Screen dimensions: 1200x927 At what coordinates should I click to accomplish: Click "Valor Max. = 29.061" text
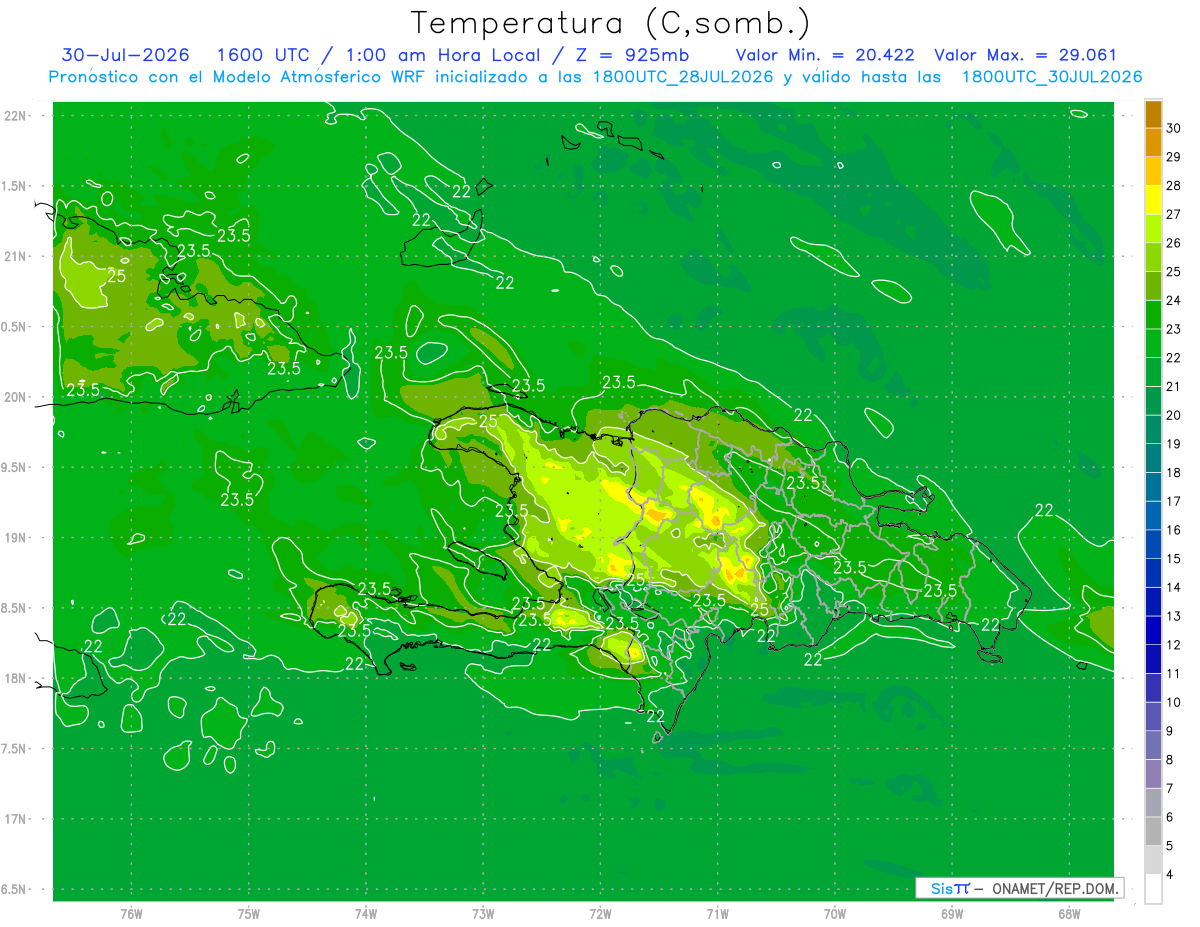1025,55
